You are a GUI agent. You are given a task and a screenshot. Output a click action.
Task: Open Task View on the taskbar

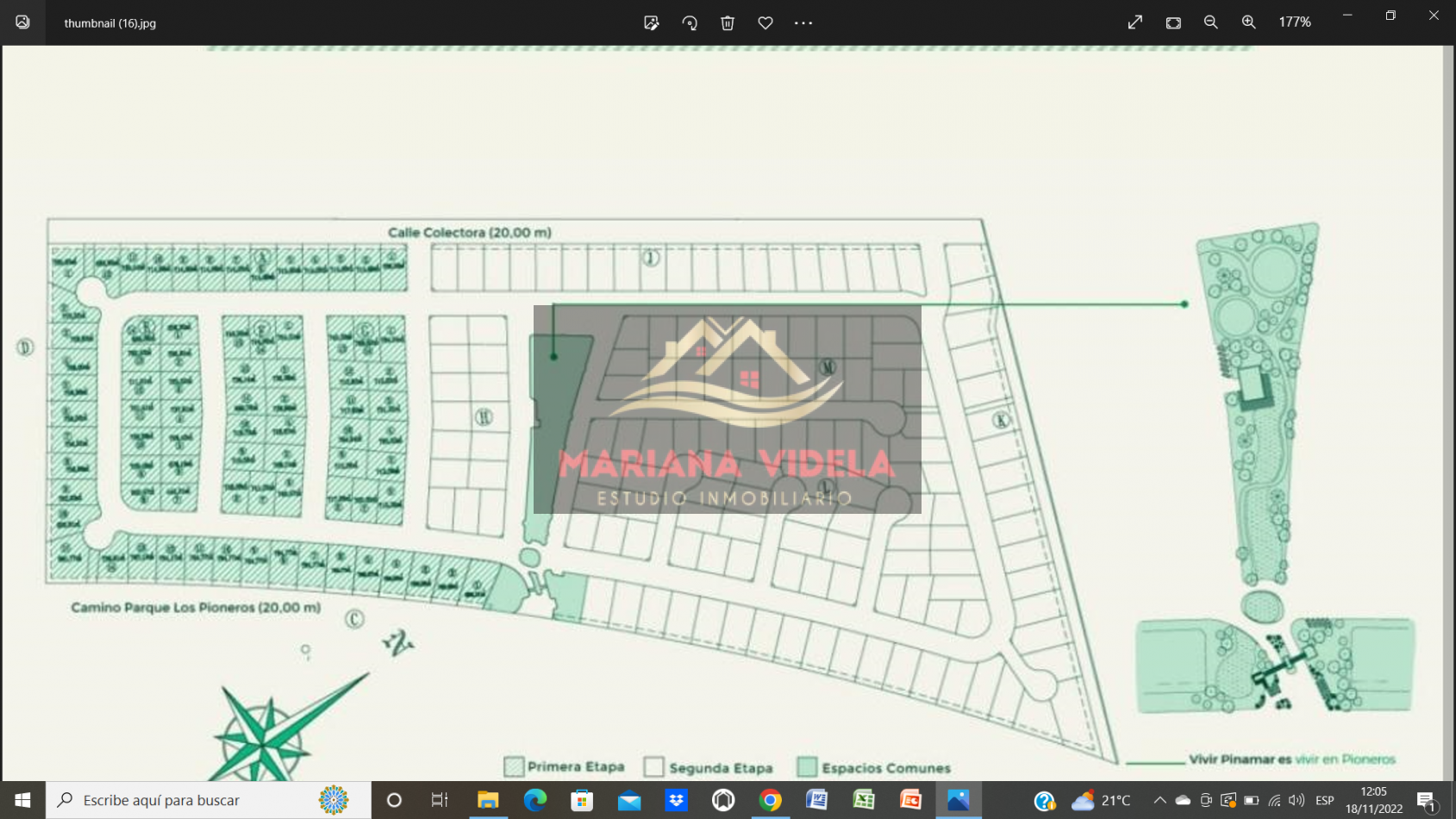tap(440, 800)
